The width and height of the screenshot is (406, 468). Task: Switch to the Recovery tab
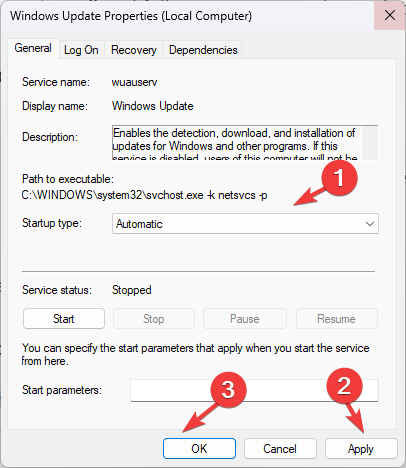[134, 50]
